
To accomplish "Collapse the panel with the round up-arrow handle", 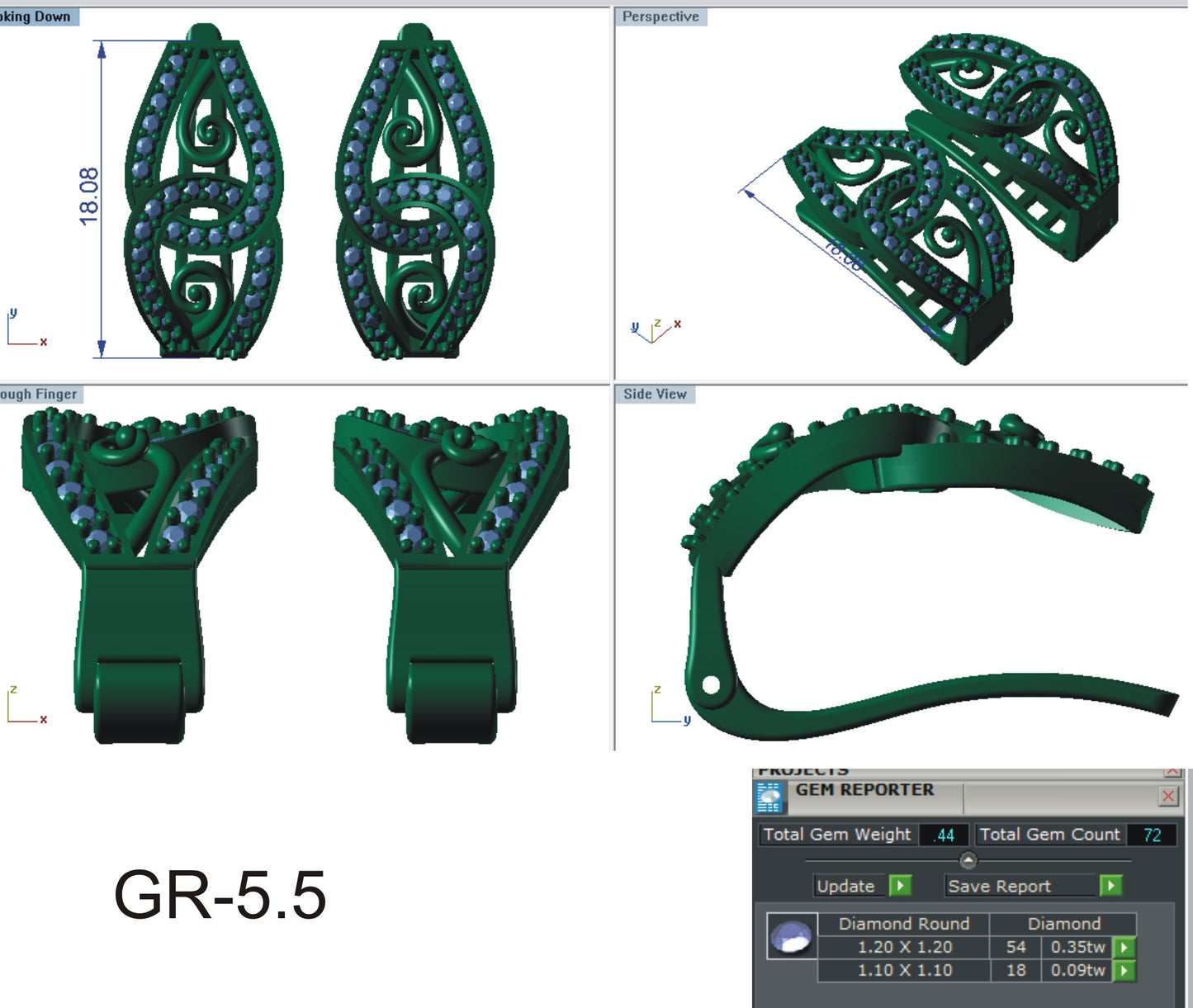I will click(x=968, y=860).
